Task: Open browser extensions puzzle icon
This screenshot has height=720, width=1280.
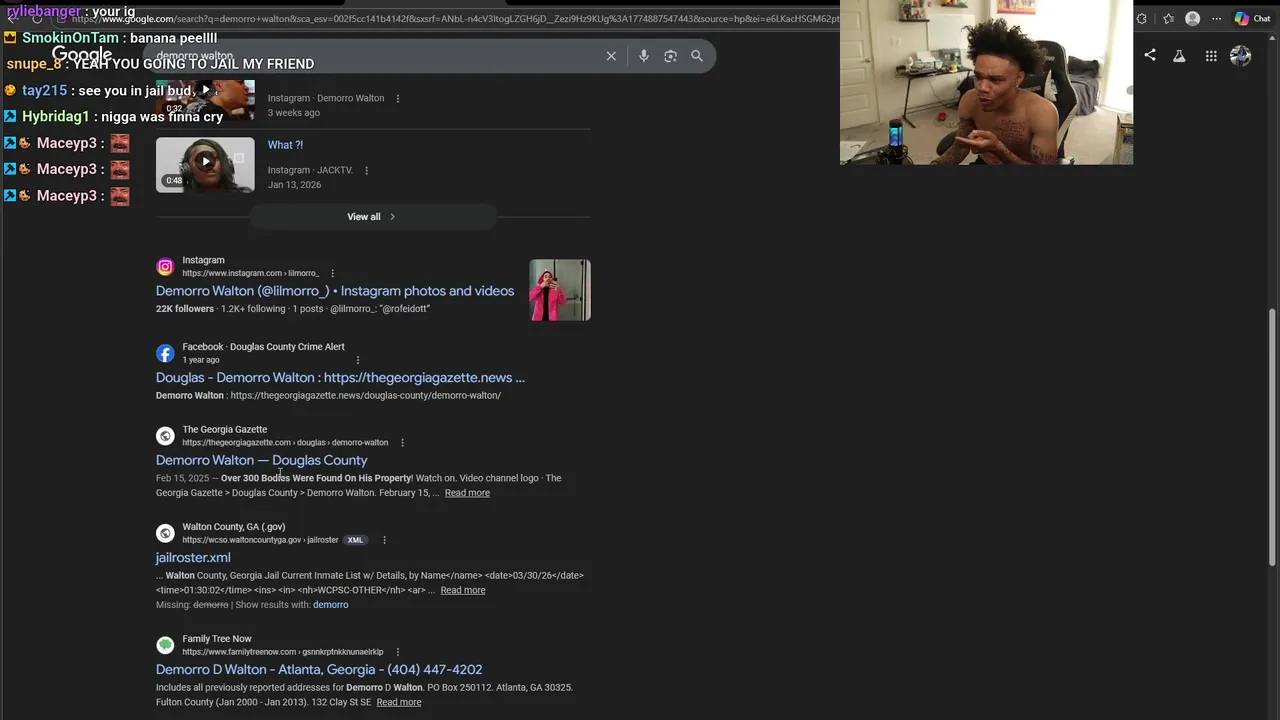Action: pos(1142,18)
